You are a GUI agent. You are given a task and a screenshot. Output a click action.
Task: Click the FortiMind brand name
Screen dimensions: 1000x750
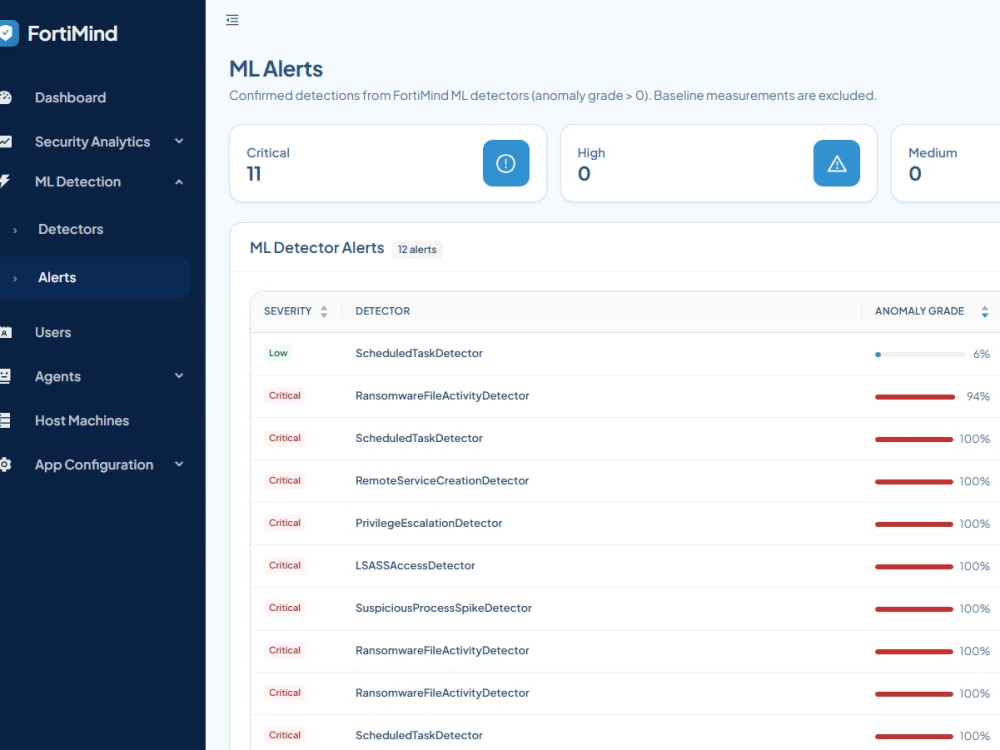[x=72, y=33]
